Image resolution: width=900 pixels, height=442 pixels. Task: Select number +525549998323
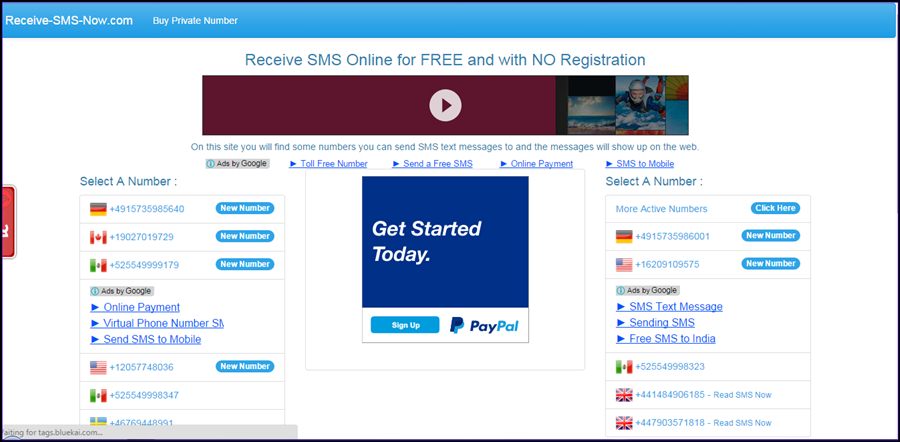pyautogui.click(x=670, y=367)
